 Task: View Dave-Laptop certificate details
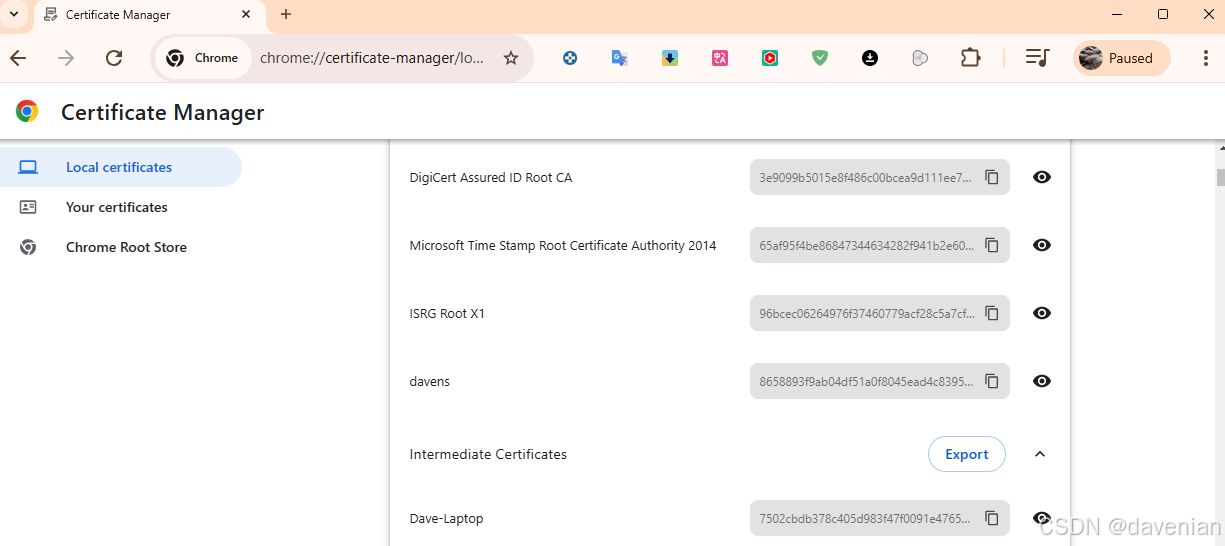[x=1042, y=518]
